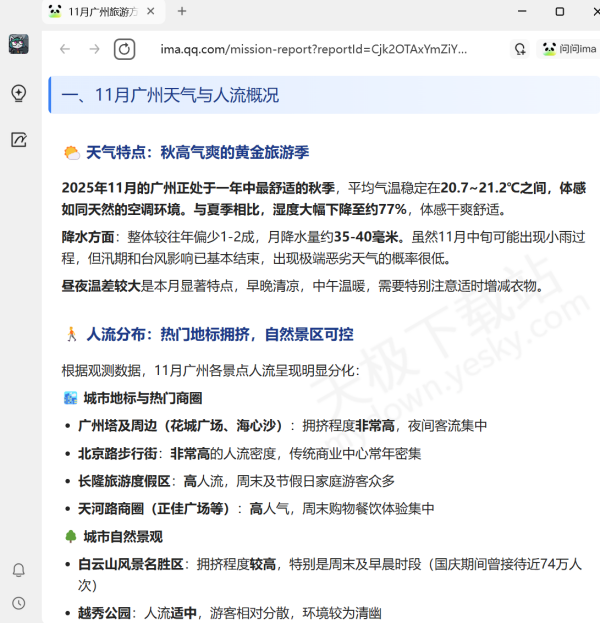Image resolution: width=600 pixels, height=623 pixels.
Task: Click the 白云山风景名胜区 bullet item
Action: pos(131,565)
